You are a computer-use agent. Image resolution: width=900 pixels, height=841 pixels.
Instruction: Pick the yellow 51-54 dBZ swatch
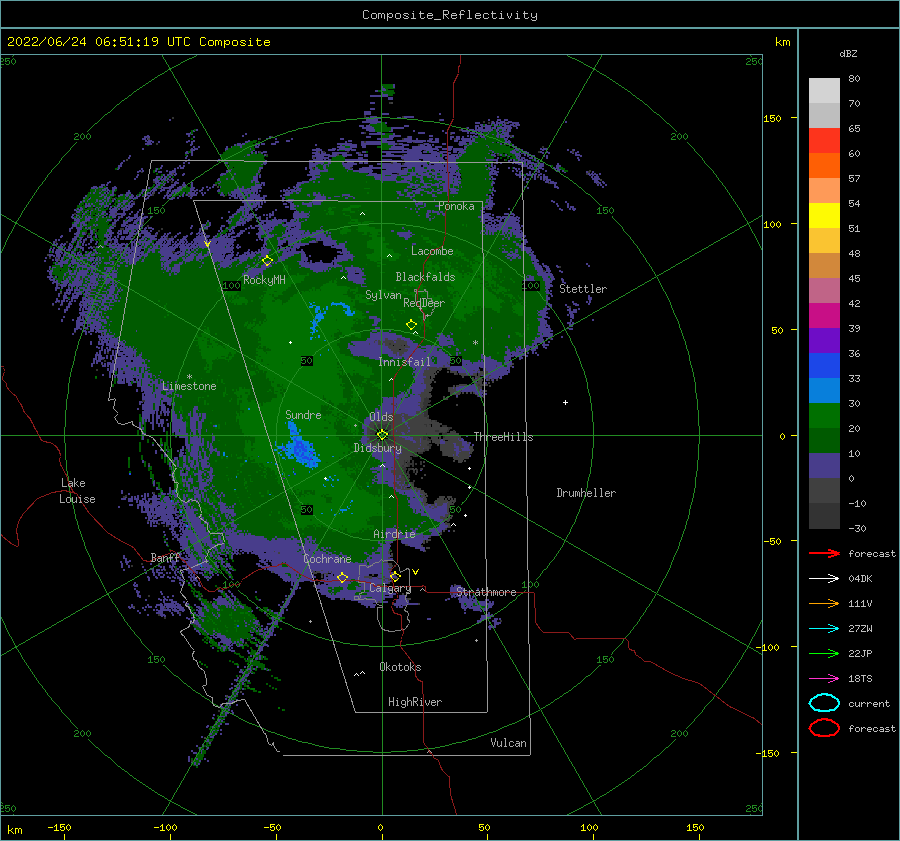pyautogui.click(x=824, y=216)
